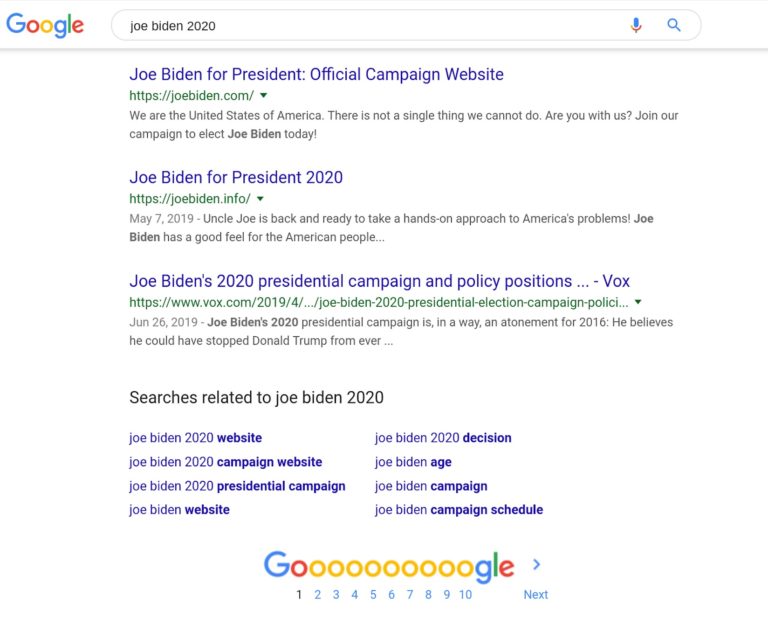
Task: Expand dropdown arrow beside joebiden.com URL
Action: 264,95
